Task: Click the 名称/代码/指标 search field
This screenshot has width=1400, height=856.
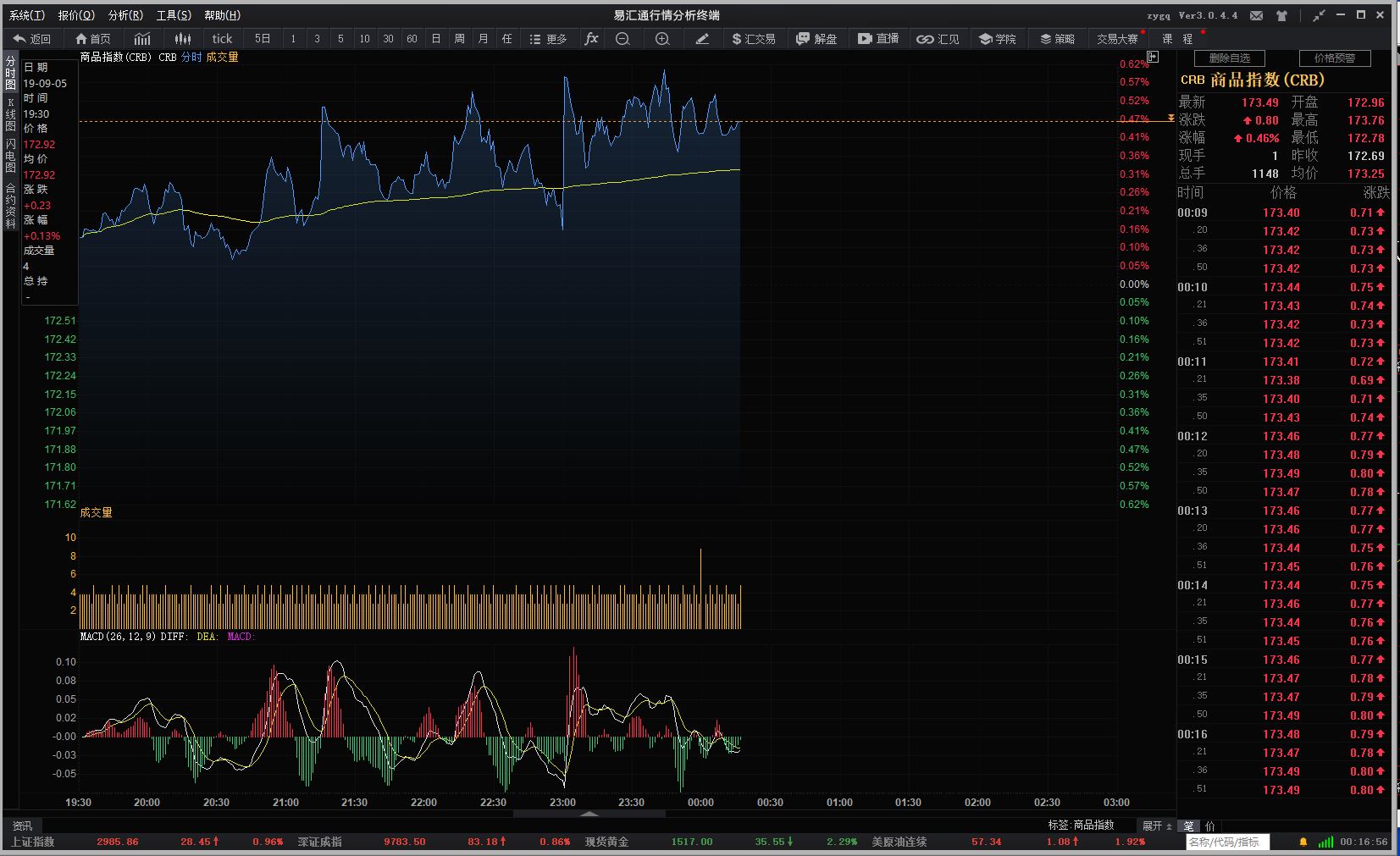Action: coord(1224,842)
